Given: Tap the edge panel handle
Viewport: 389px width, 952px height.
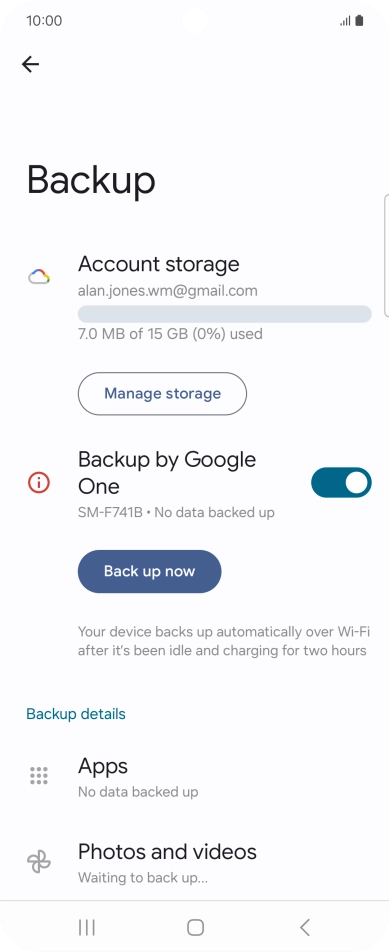Looking at the screenshot, I should (387, 256).
